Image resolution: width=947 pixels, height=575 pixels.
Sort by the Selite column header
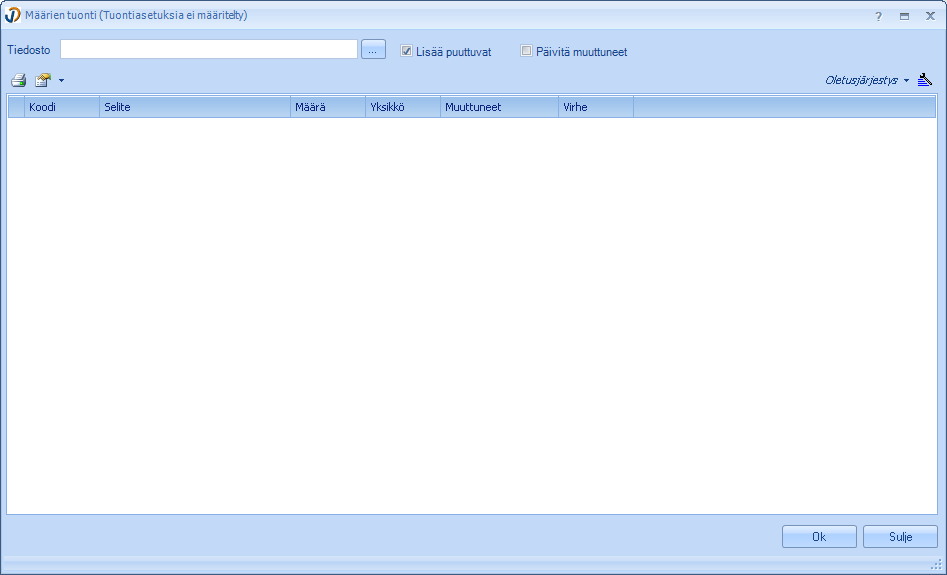tap(195, 107)
